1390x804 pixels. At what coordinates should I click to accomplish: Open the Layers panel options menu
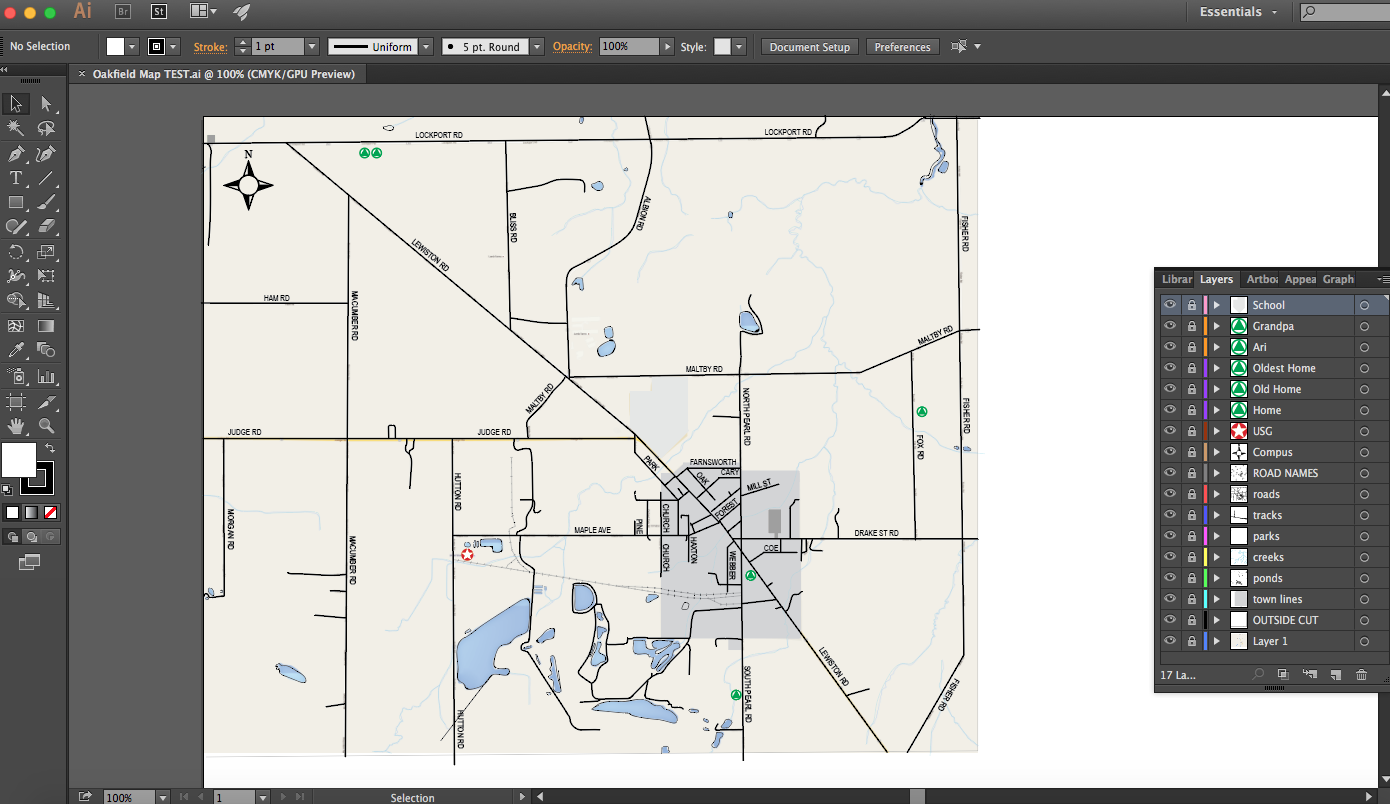pos(1382,279)
